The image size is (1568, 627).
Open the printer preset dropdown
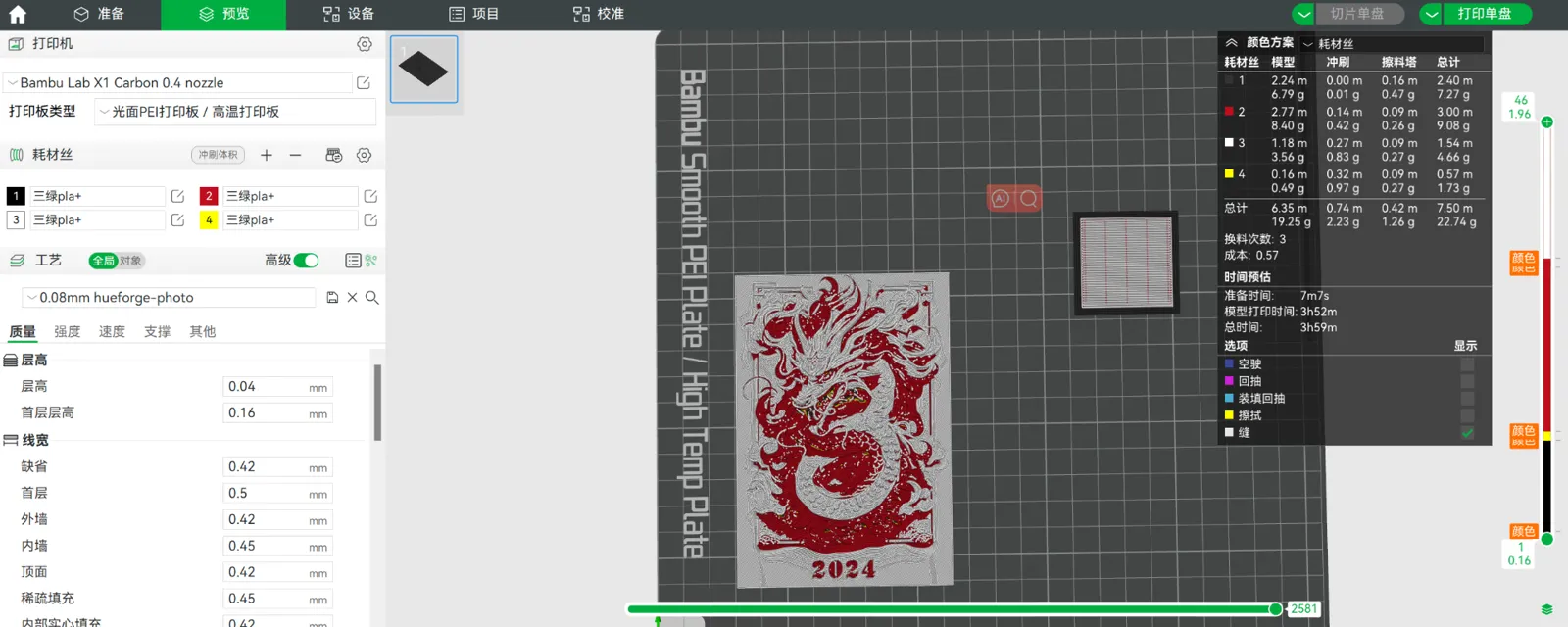(177, 83)
